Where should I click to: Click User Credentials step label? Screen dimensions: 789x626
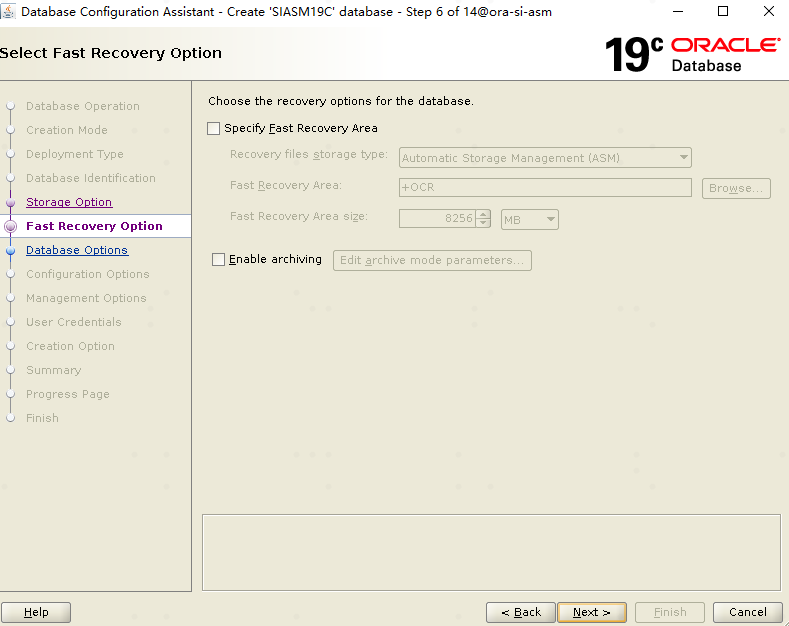point(73,322)
